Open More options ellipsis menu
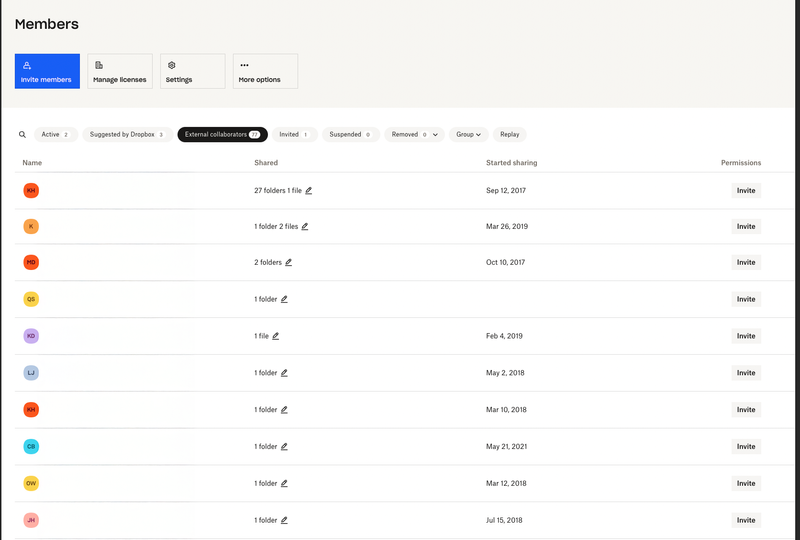Image resolution: width=800 pixels, height=540 pixels. (265, 72)
